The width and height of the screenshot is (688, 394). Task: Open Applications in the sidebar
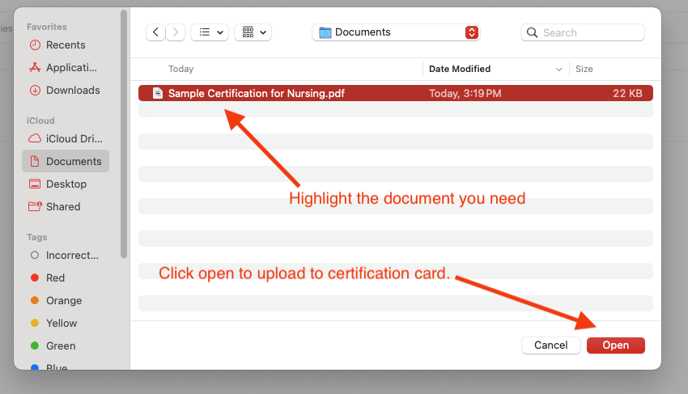tap(66, 68)
